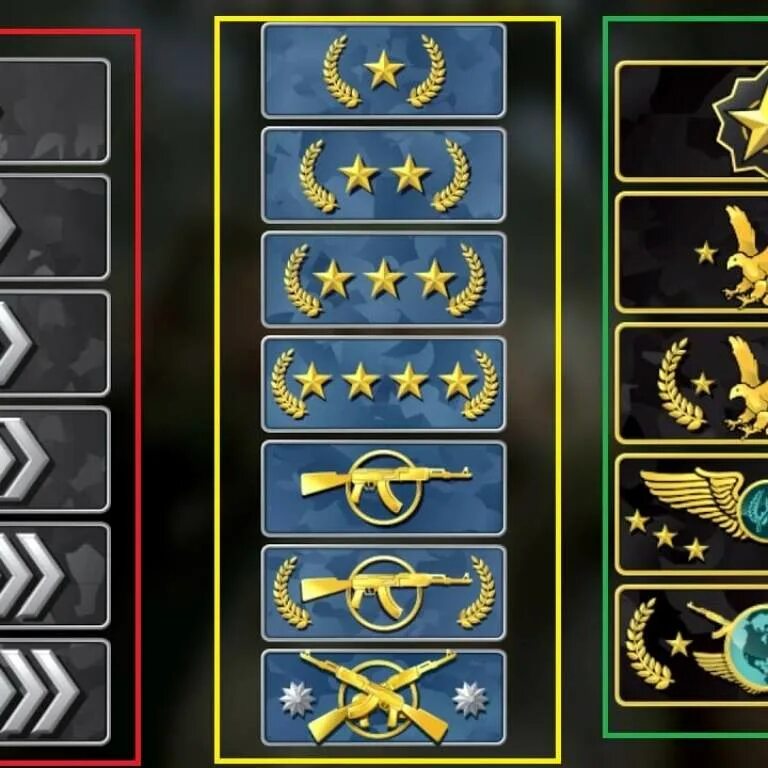Click the Silver Elite Master bottom chevron badge
This screenshot has width=768, height=768.
point(54,692)
